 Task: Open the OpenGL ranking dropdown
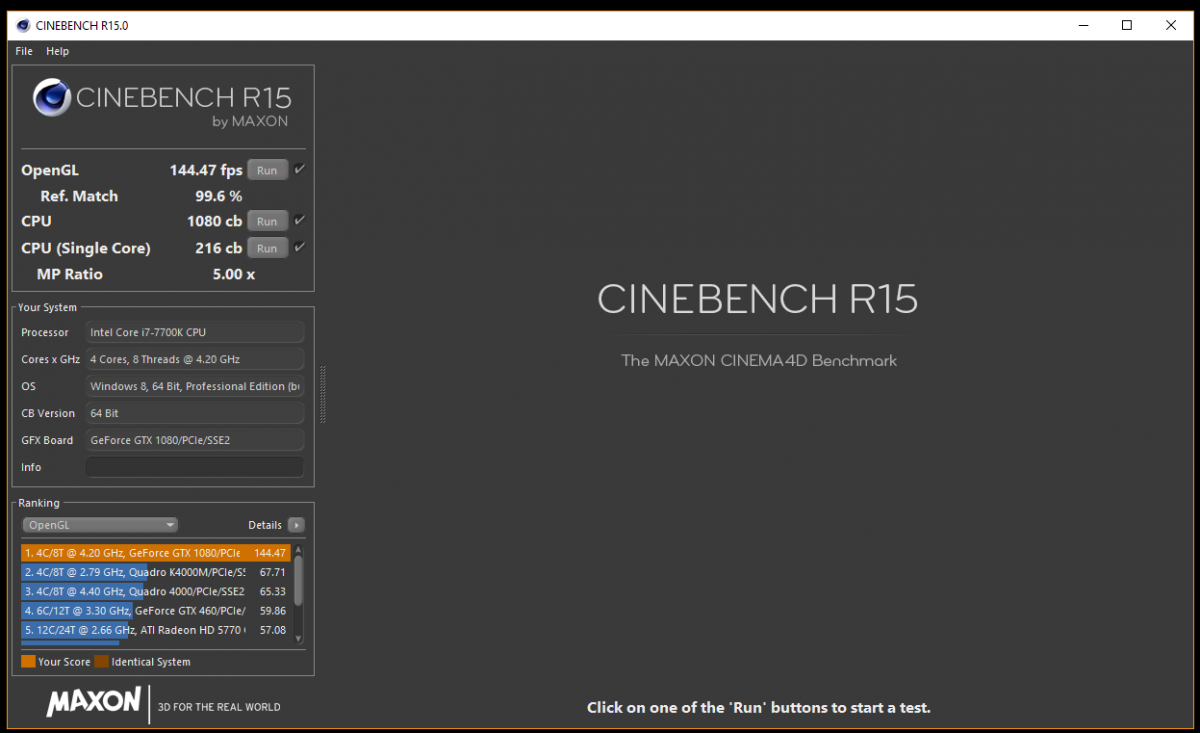pos(100,525)
